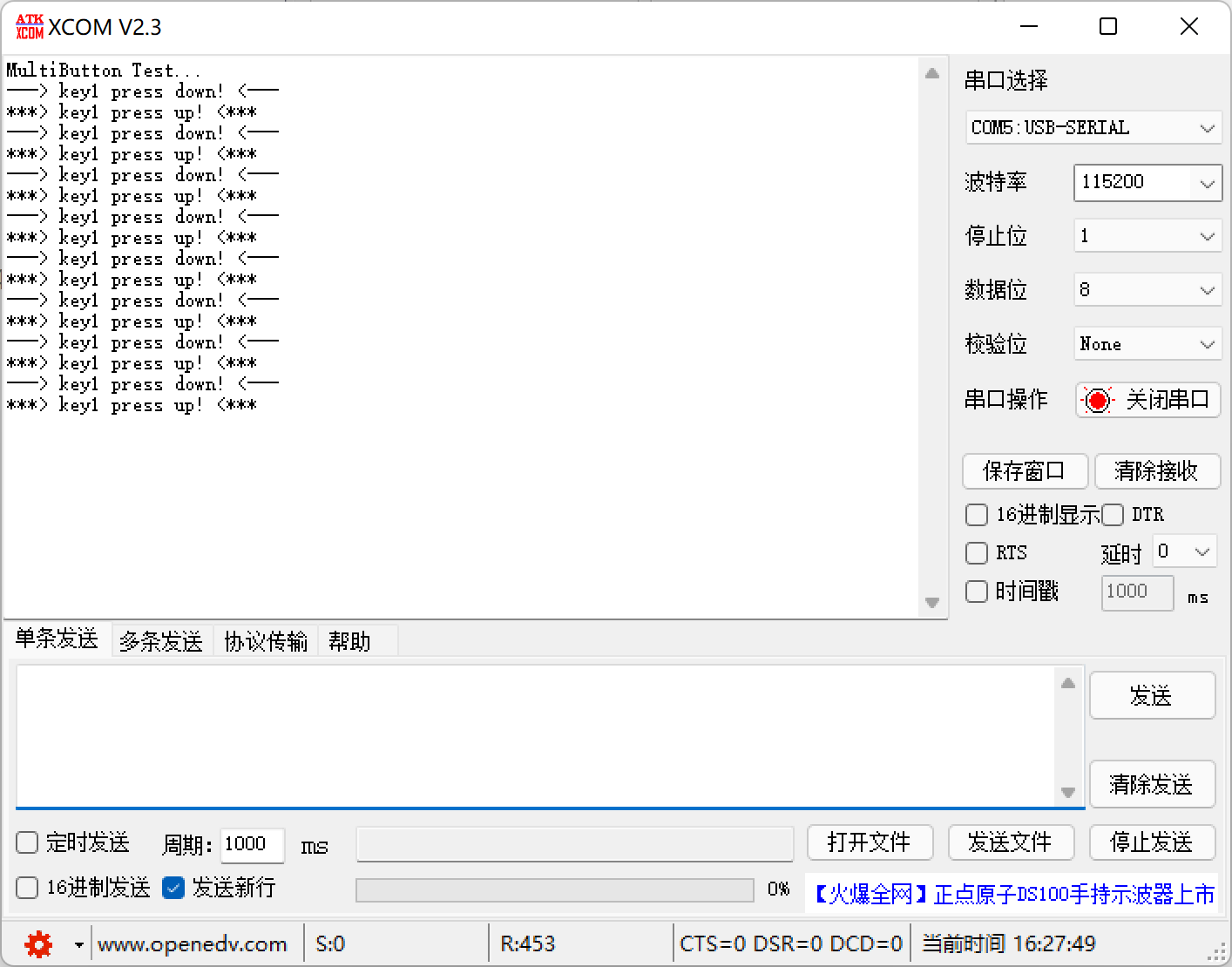
Task: Click the file send progress bar
Action: tap(555, 889)
